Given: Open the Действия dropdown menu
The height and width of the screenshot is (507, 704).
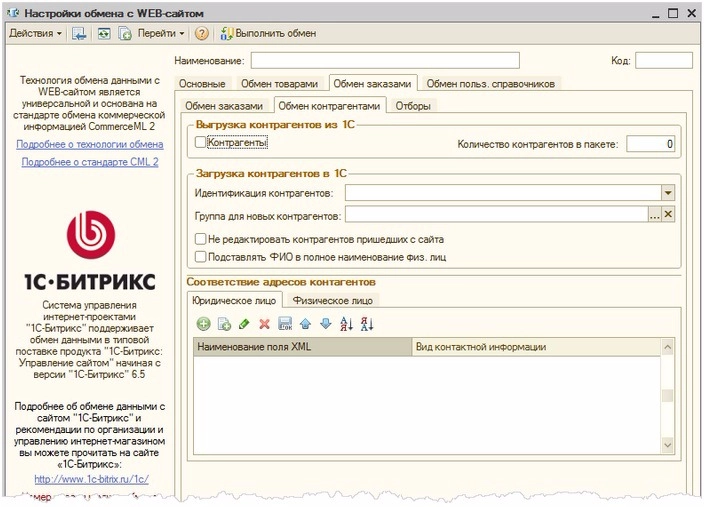Looking at the screenshot, I should point(35,33).
